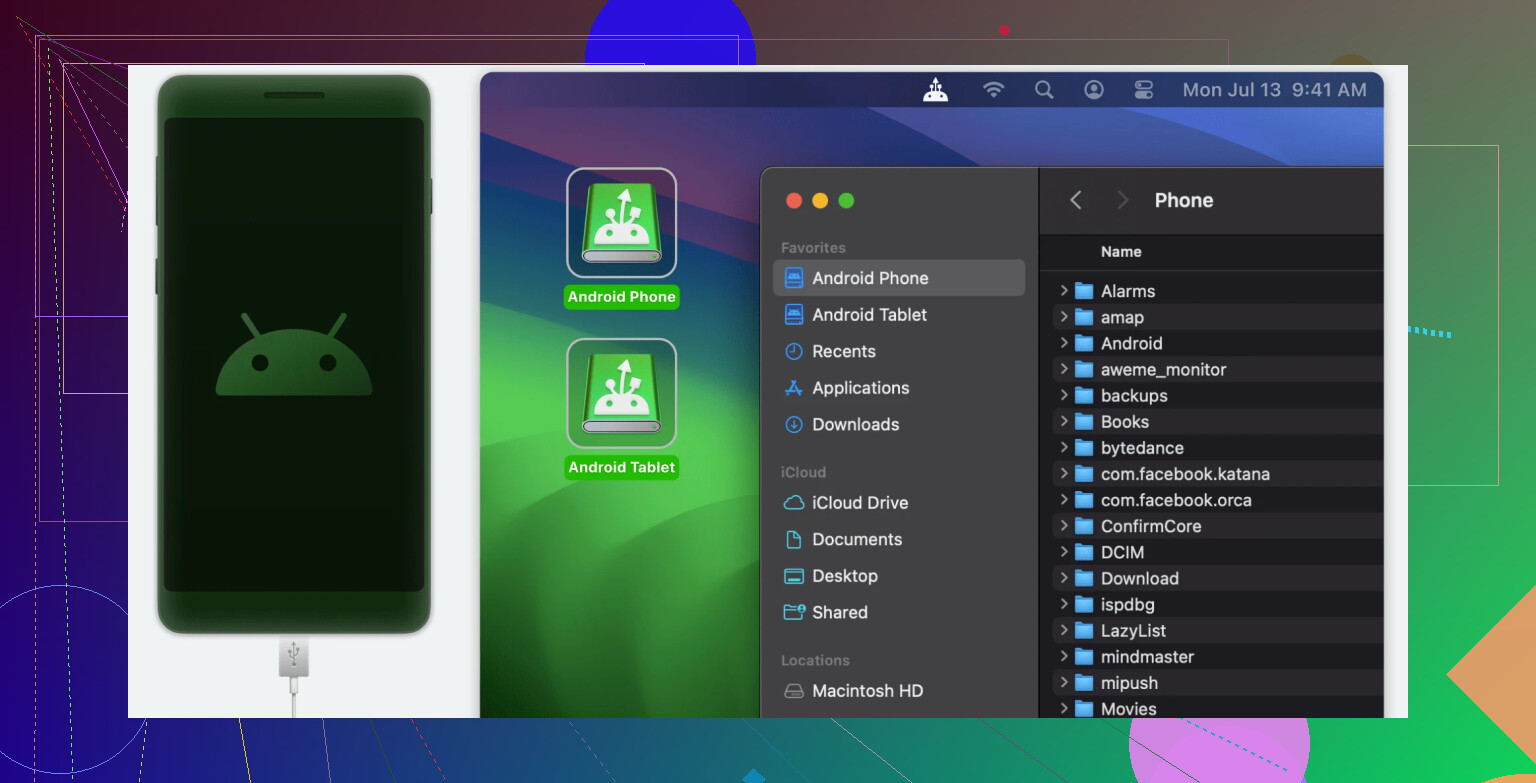
Task: Open the Android Tablet drive icon on desktop
Action: click(x=621, y=393)
